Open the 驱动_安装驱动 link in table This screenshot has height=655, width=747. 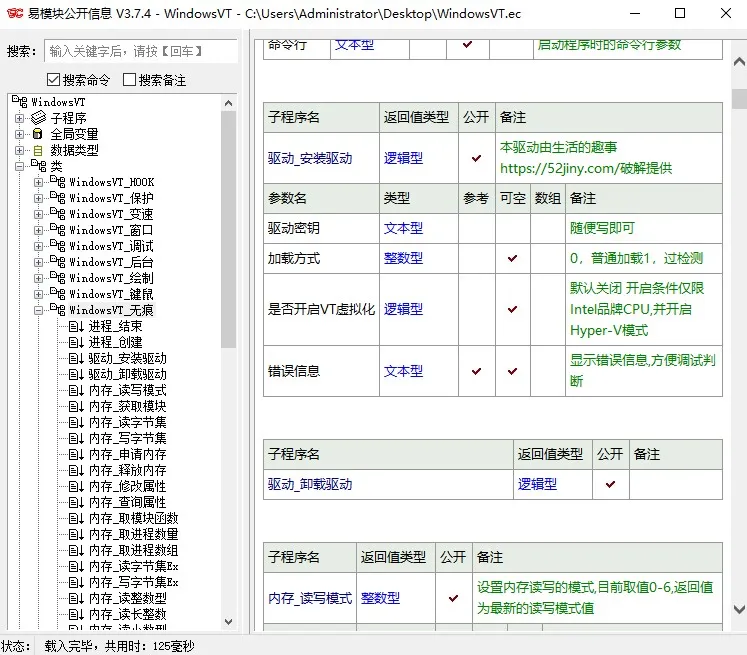click(x=310, y=158)
